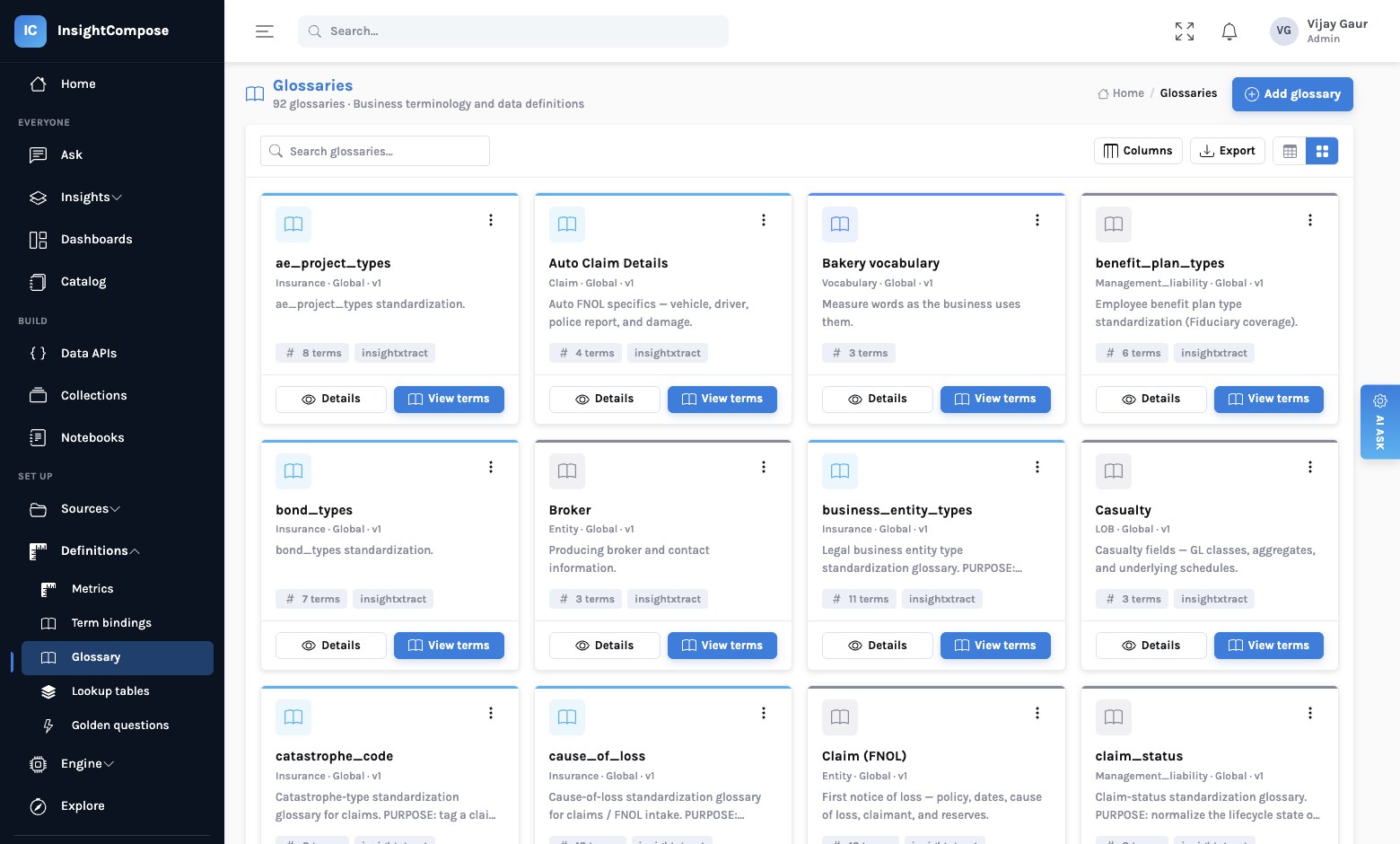Switch to grid card view
The height and width of the screenshot is (844, 1400).
[1322, 151]
